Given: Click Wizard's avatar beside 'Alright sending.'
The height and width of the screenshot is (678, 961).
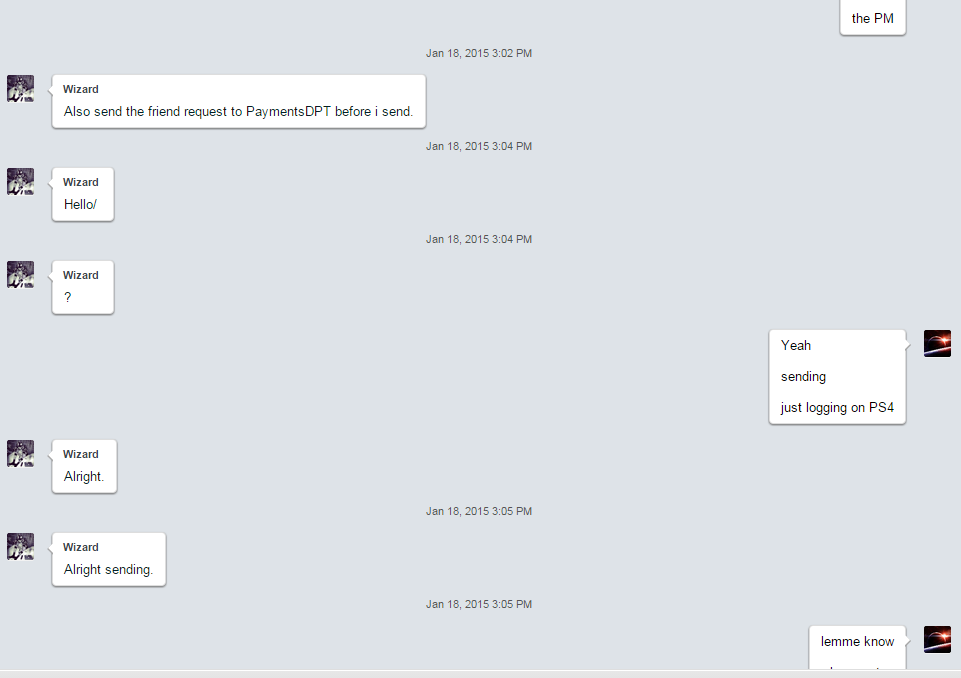Looking at the screenshot, I should (x=20, y=547).
